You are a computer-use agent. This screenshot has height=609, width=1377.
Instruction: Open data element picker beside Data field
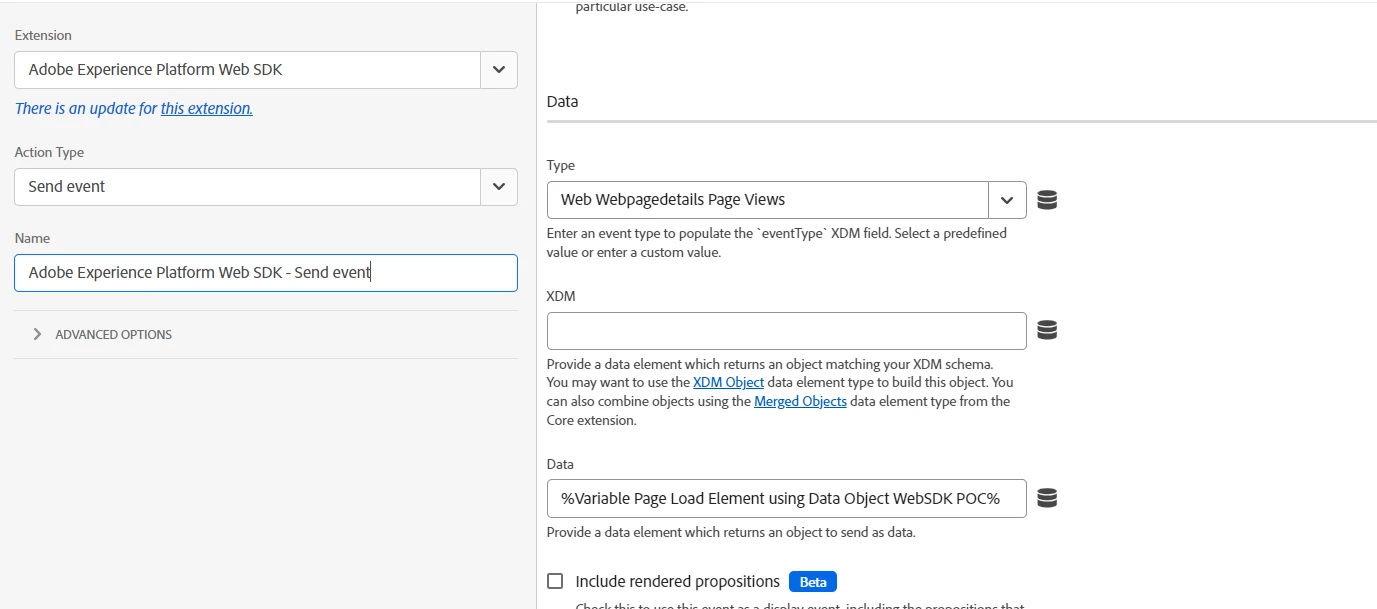tap(1047, 498)
